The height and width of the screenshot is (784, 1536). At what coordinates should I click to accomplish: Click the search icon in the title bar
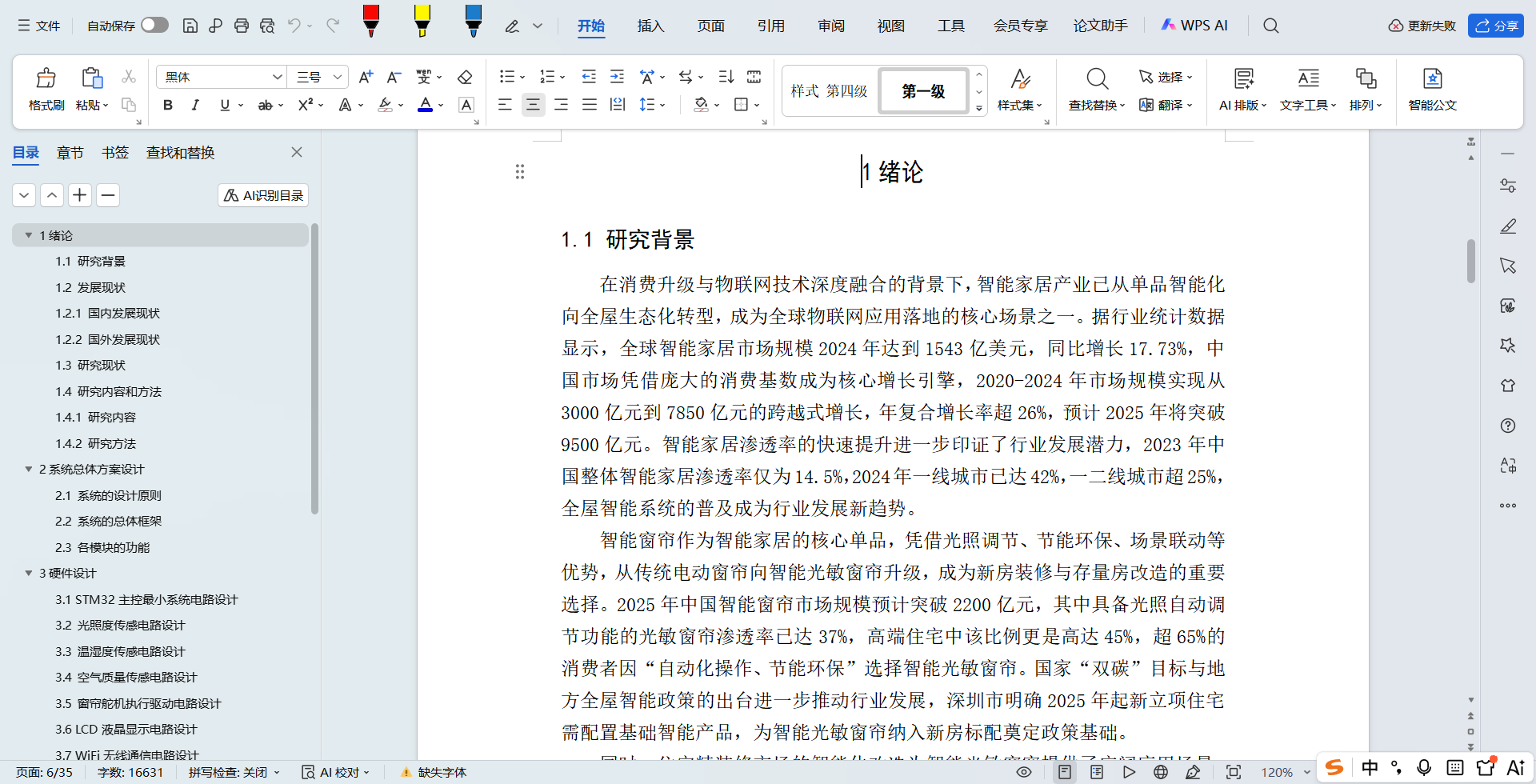coord(1271,26)
